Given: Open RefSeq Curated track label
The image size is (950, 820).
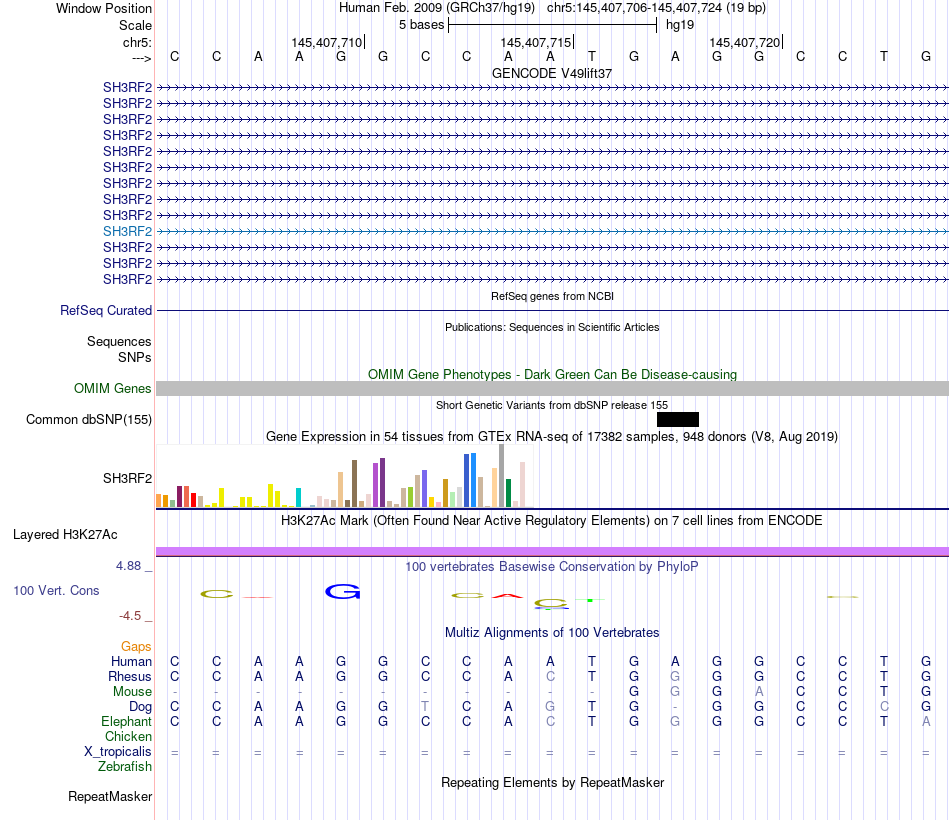Looking at the screenshot, I should (106, 310).
